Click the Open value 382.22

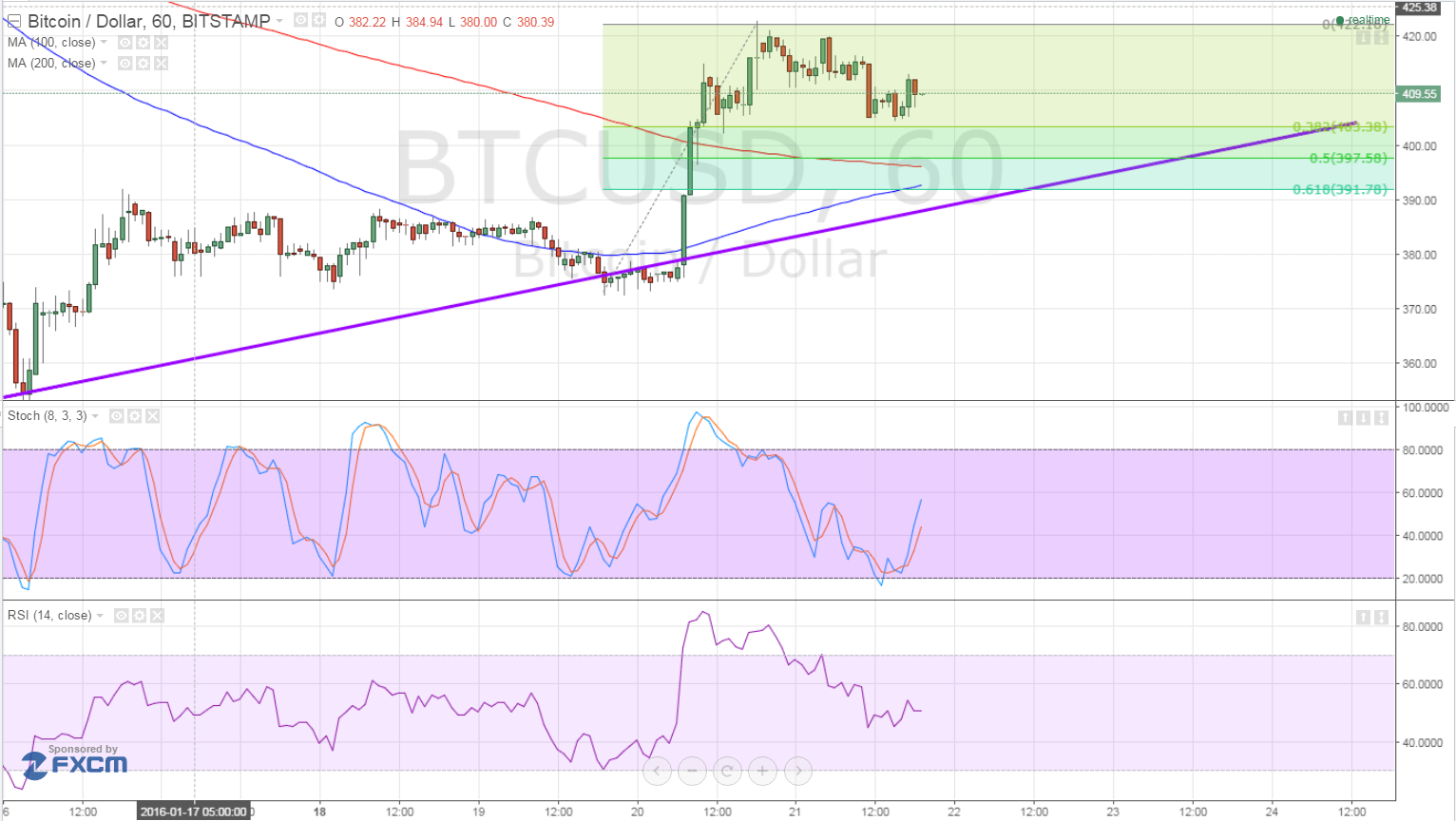click(367, 22)
